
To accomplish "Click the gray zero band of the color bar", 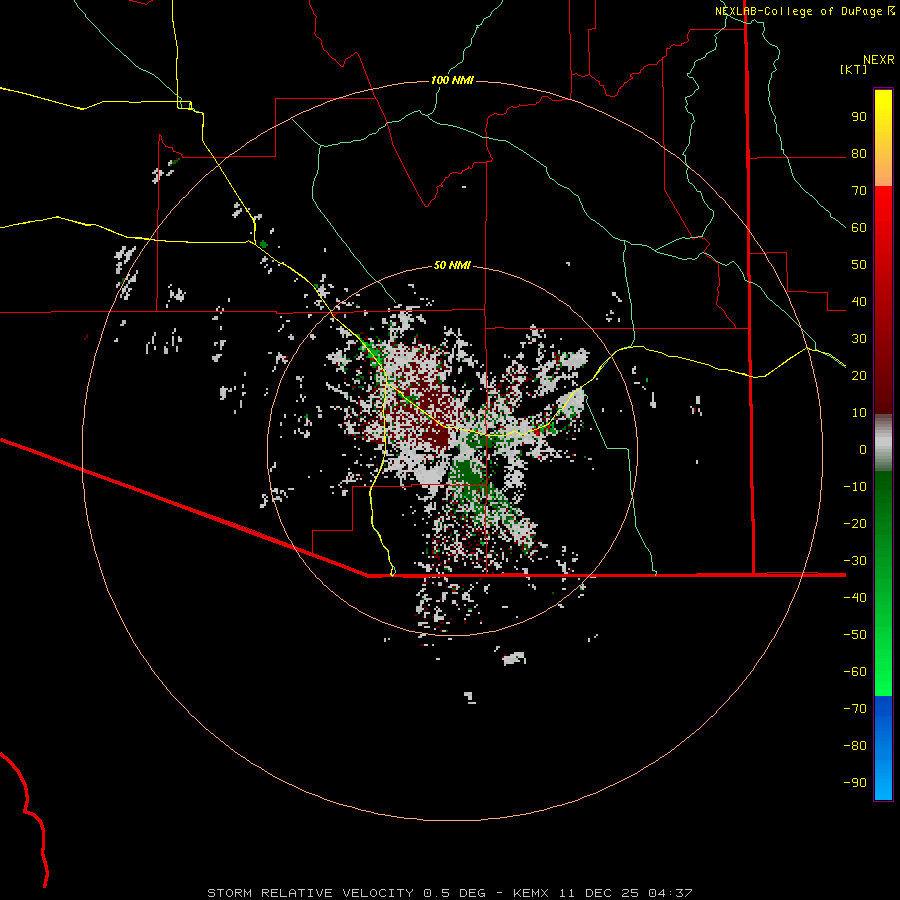I will (883, 443).
